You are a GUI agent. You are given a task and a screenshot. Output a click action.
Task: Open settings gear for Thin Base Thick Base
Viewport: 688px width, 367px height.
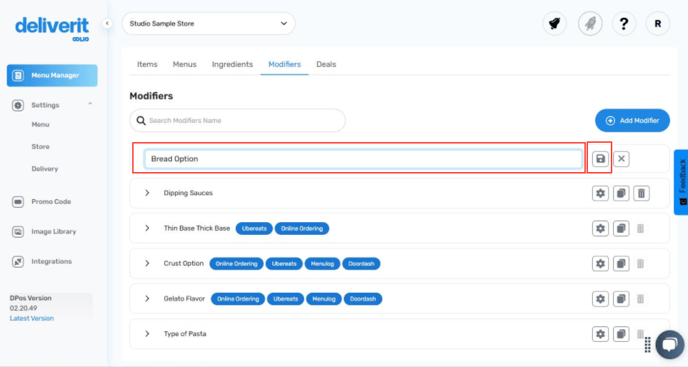[x=600, y=228]
